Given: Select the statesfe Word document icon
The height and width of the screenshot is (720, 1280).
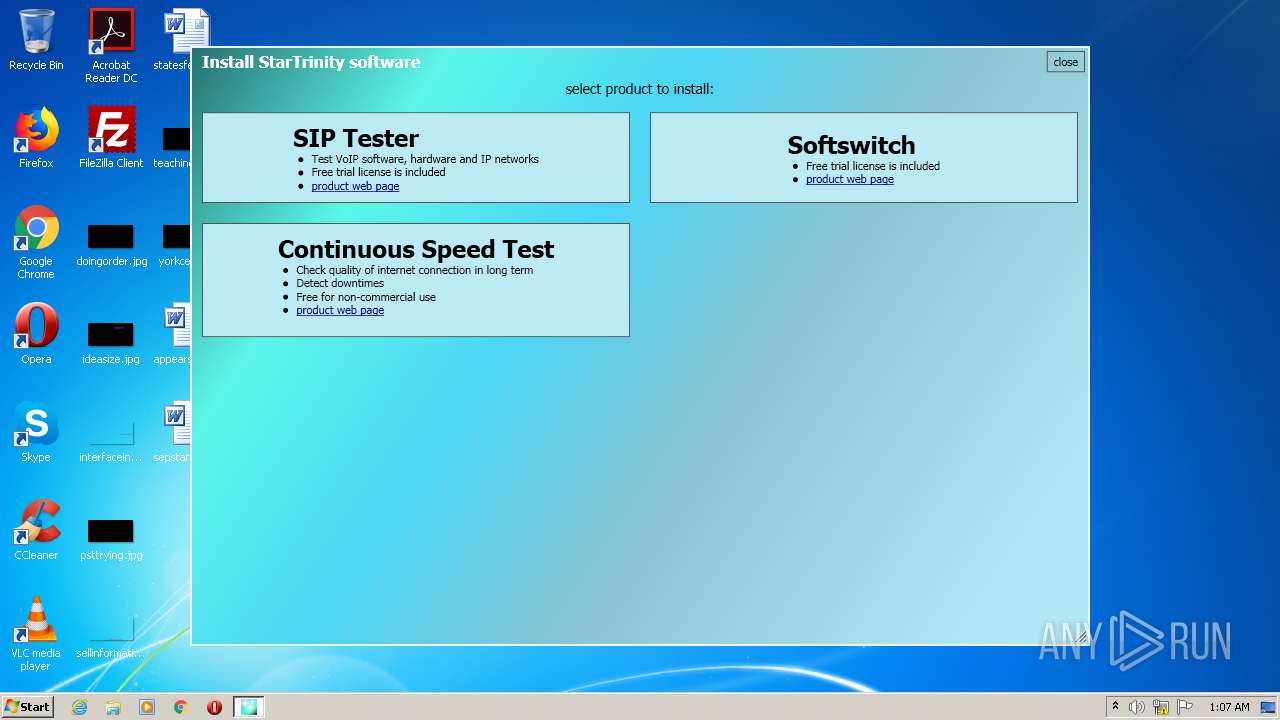Looking at the screenshot, I should coord(178,40).
